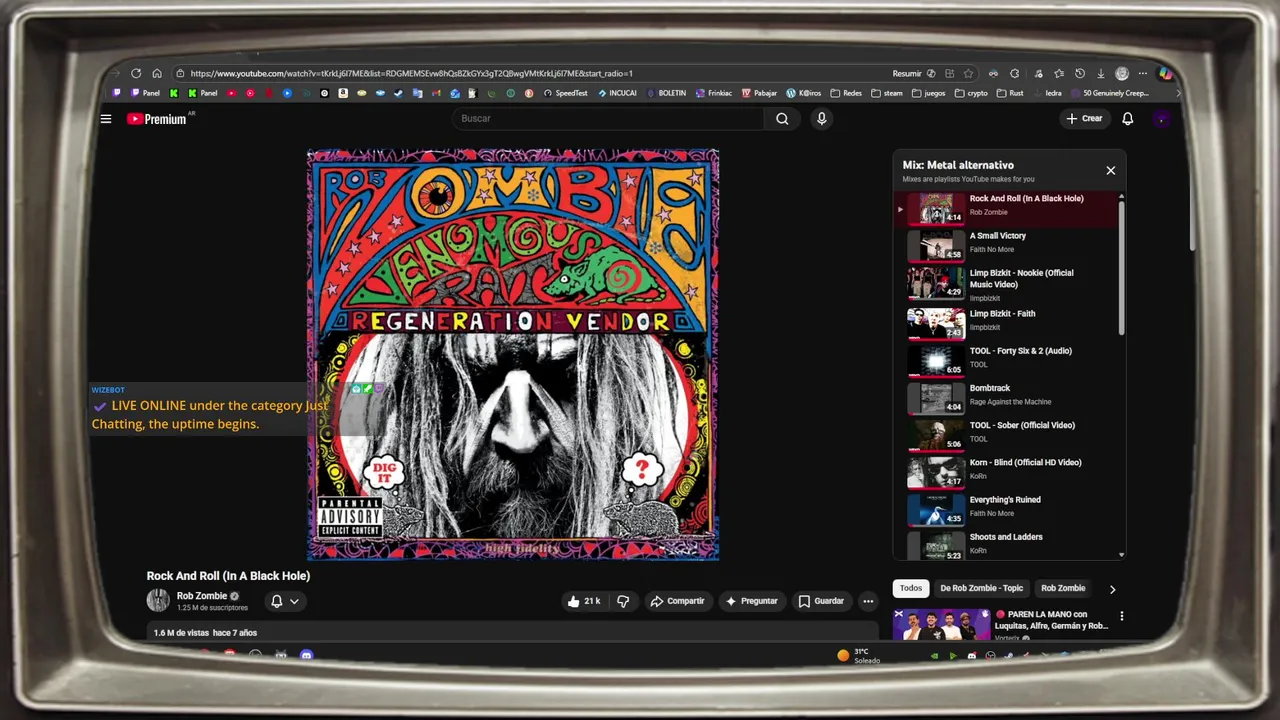Open the YouTube hamburger guide menu
The height and width of the screenshot is (720, 1280).
tap(106, 119)
